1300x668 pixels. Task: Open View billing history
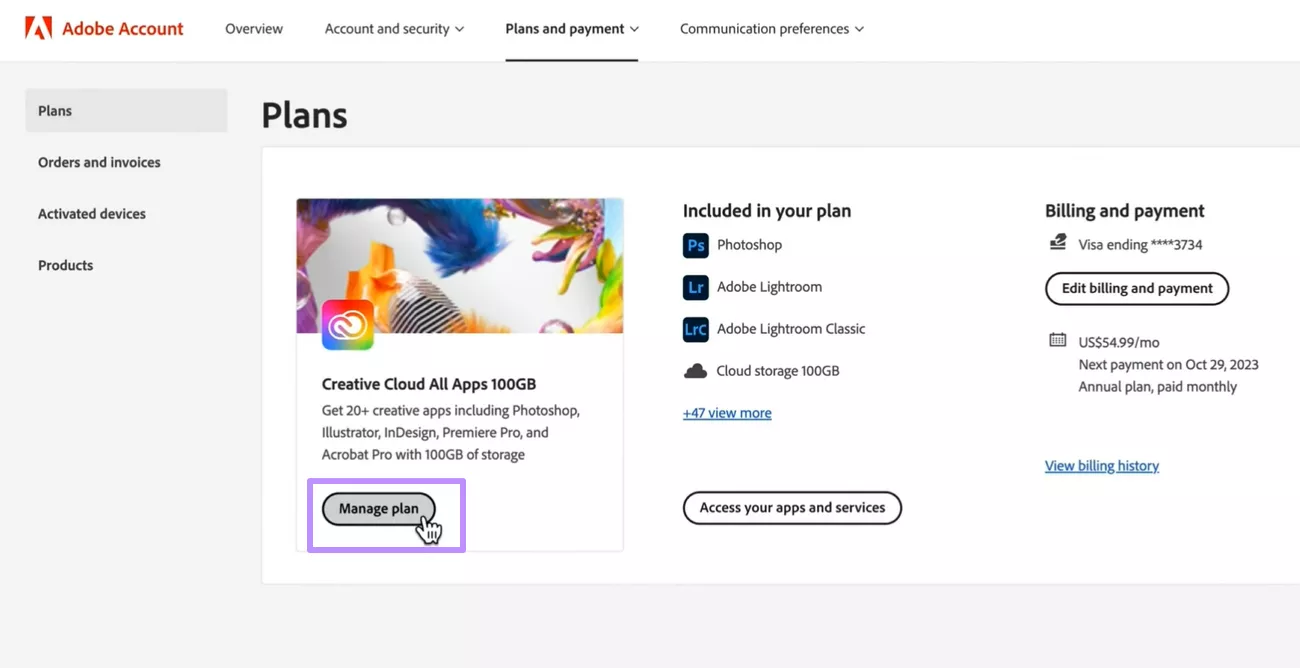click(x=1101, y=465)
